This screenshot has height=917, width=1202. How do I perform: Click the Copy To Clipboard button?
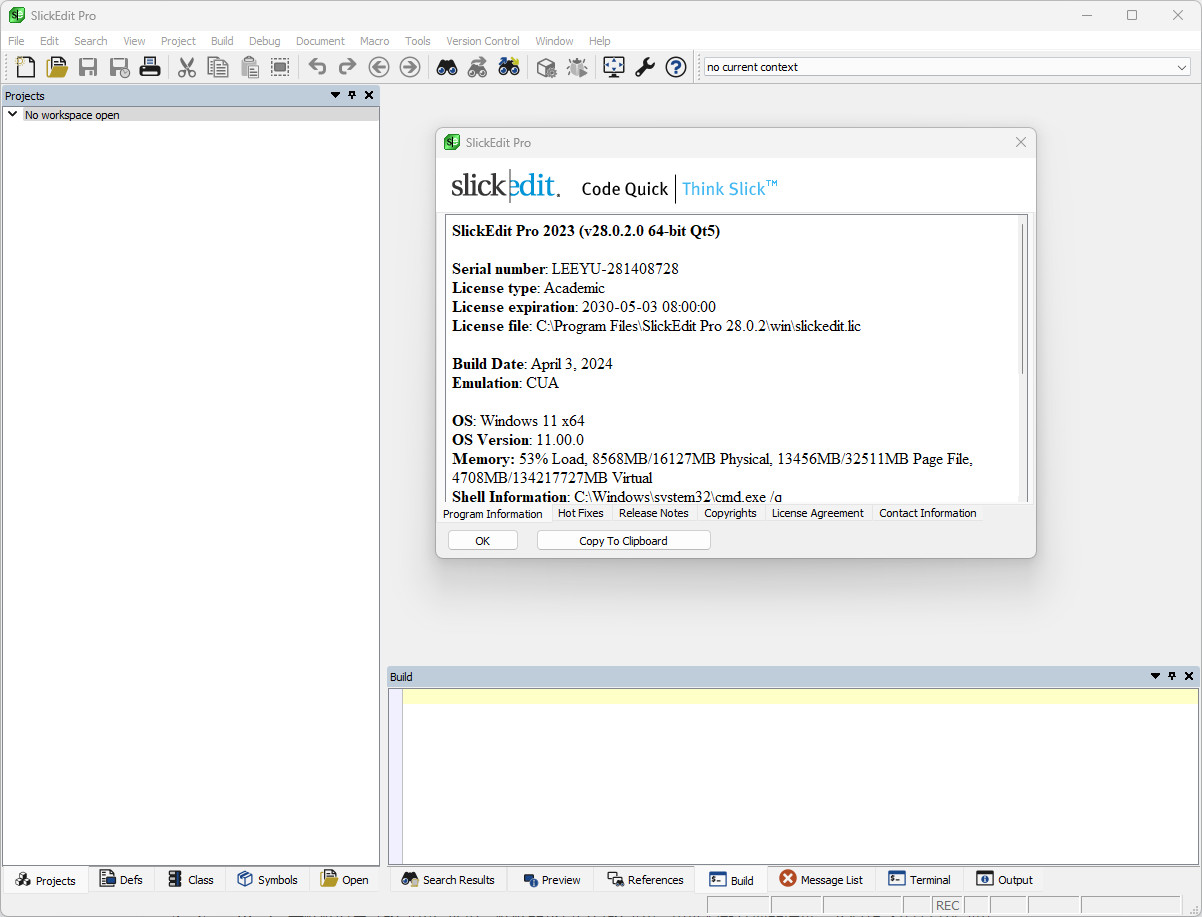pyautogui.click(x=623, y=540)
